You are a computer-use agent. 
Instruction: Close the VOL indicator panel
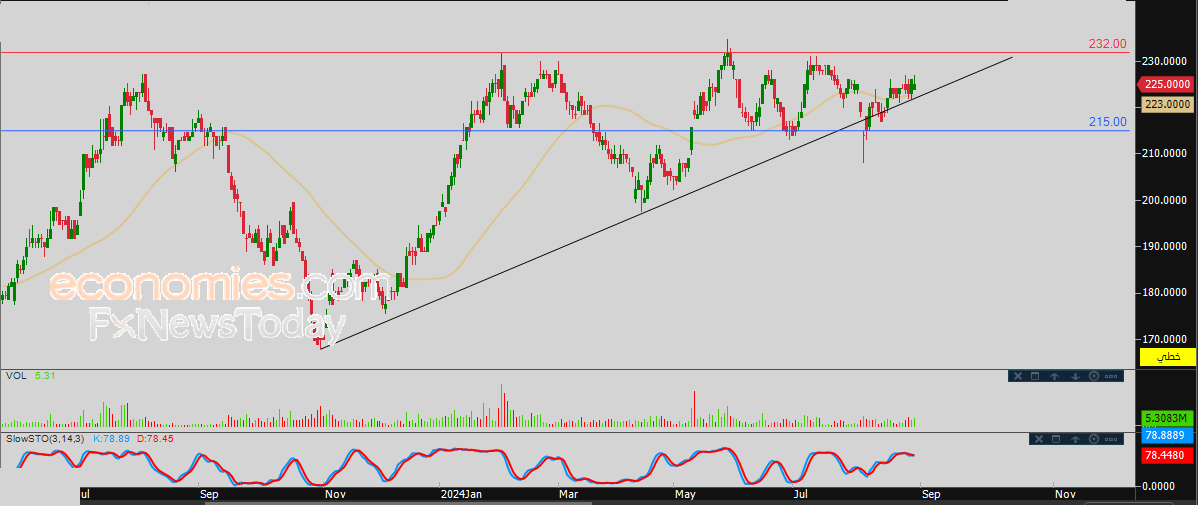1018,376
